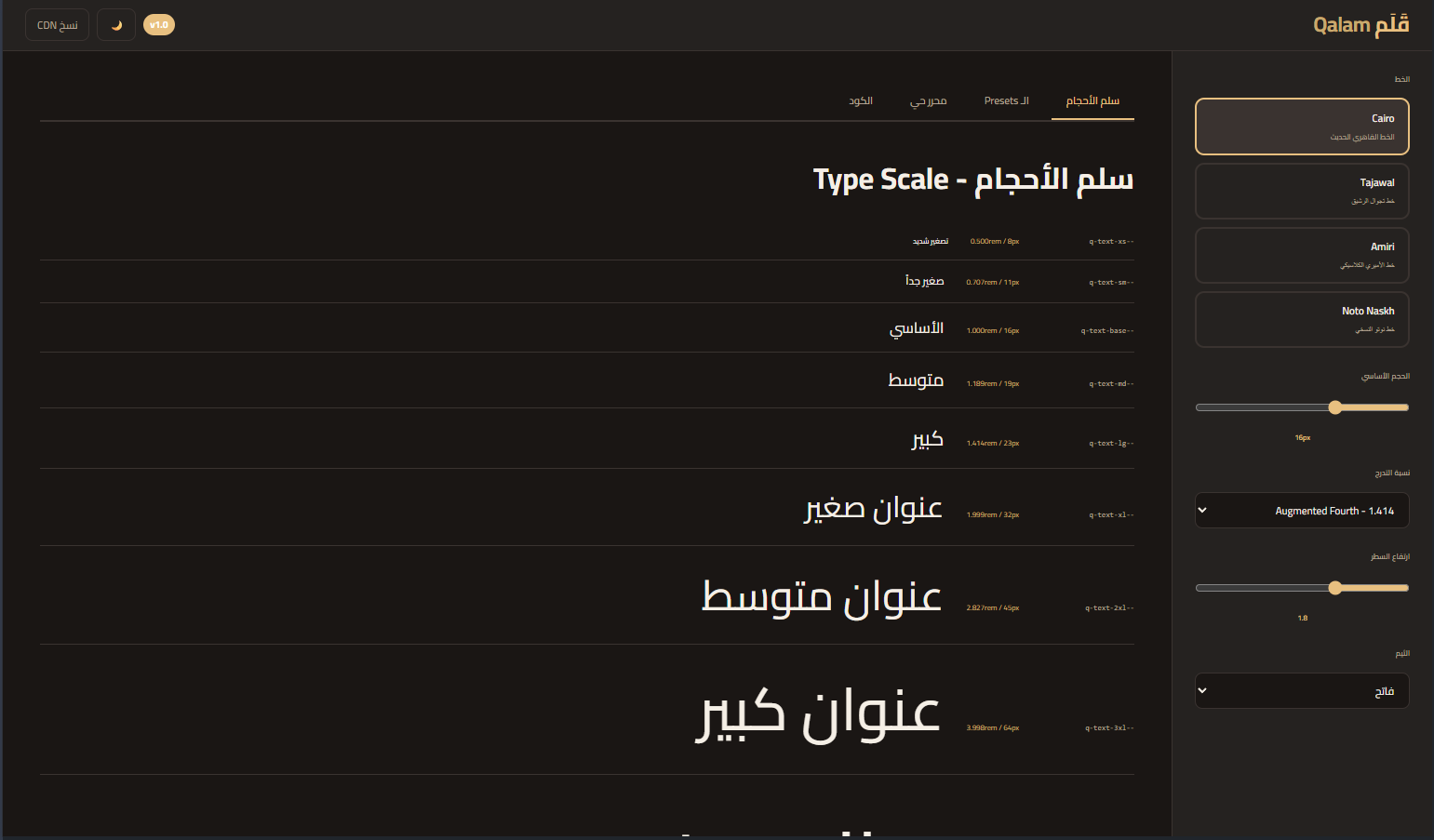Image resolution: width=1434 pixels, height=840 pixels.
Task: Click the q-text-2xl-- variable name
Action: (x=1109, y=608)
